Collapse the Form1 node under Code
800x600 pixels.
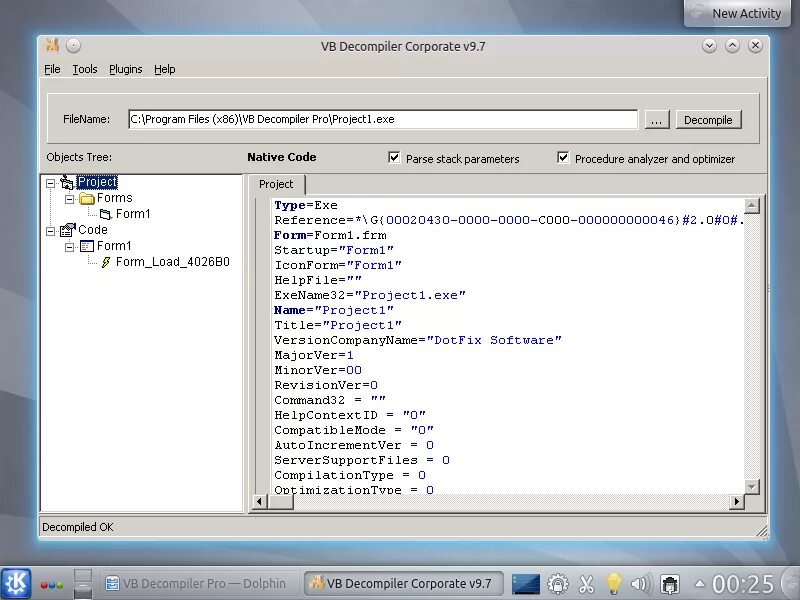(x=69, y=247)
